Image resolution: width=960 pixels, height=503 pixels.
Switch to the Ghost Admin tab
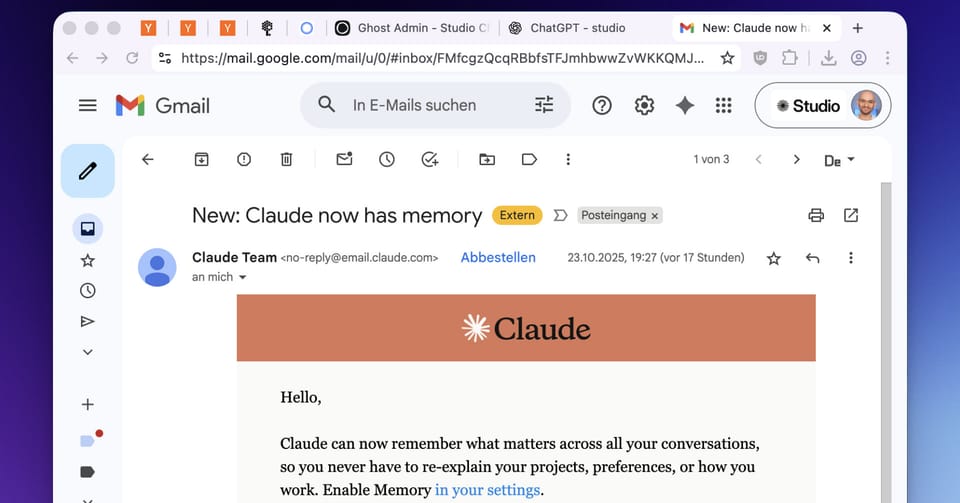tap(410, 28)
